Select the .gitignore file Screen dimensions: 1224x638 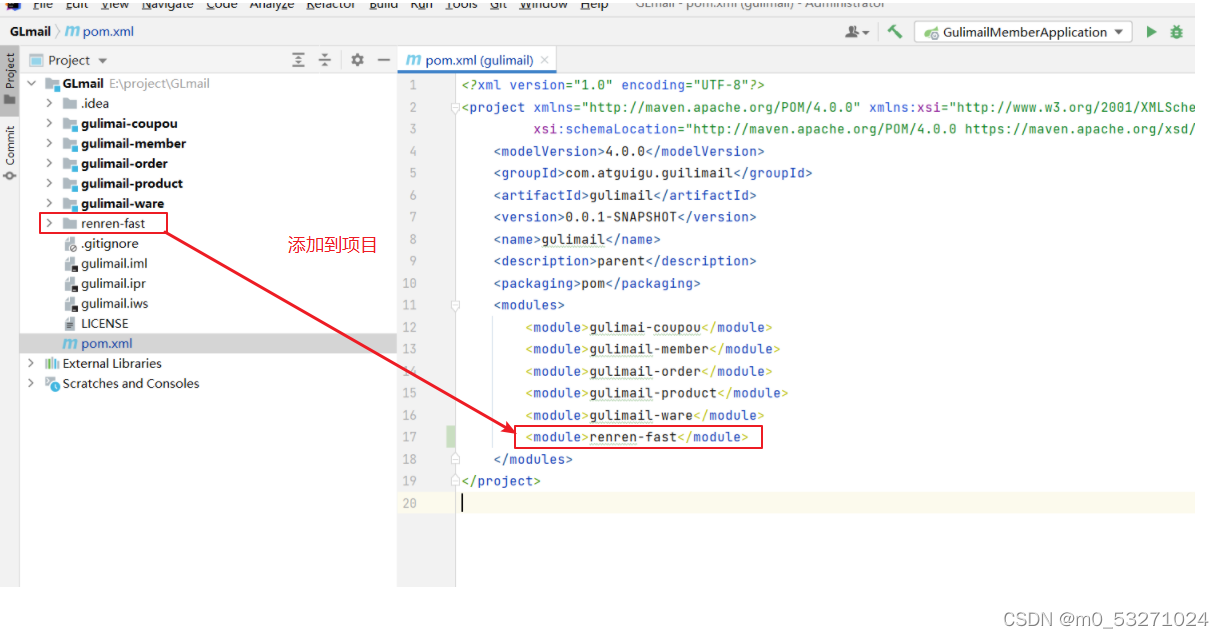coord(110,244)
